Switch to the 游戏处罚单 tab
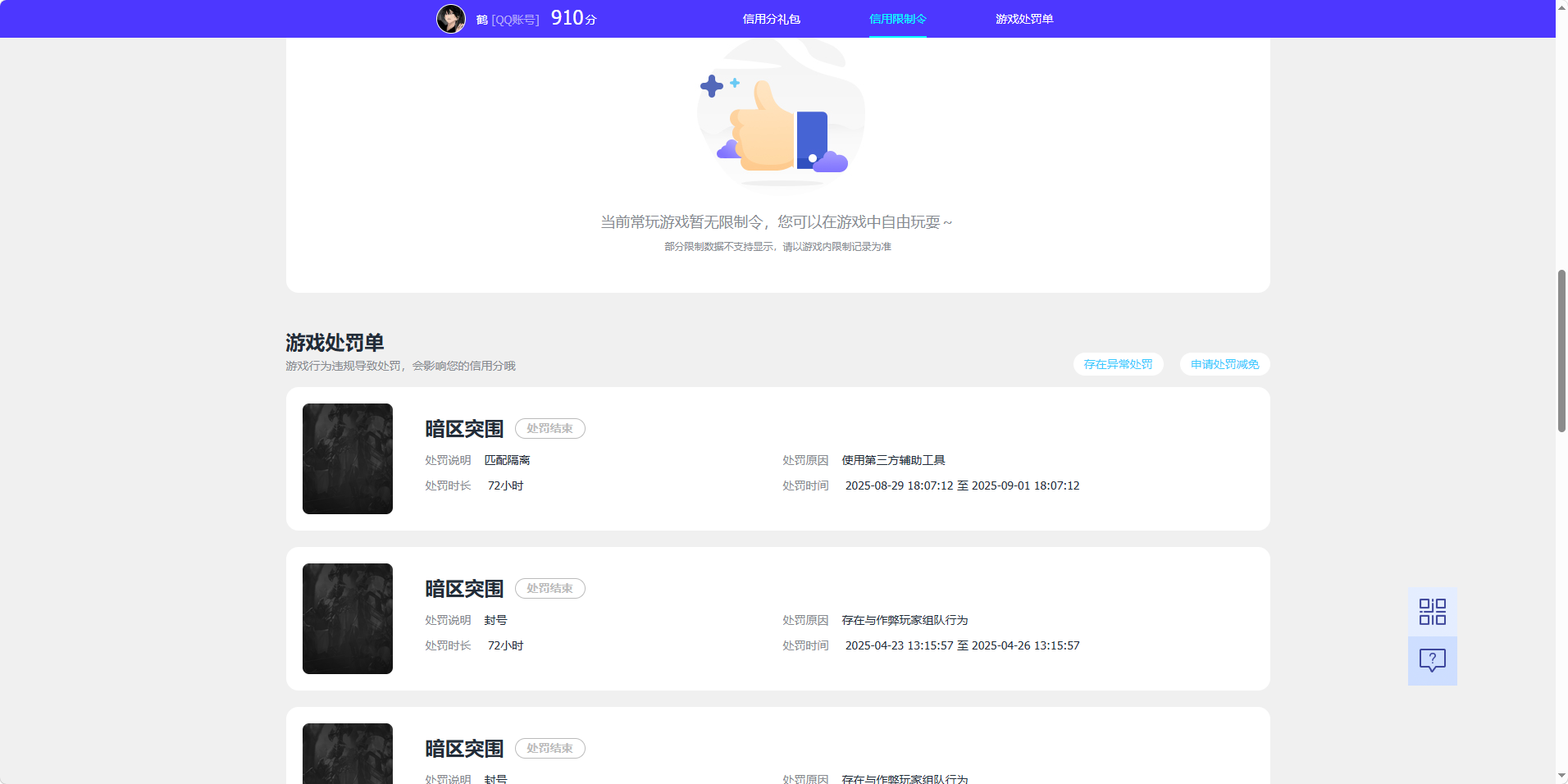The height and width of the screenshot is (784, 1568). tap(1024, 18)
